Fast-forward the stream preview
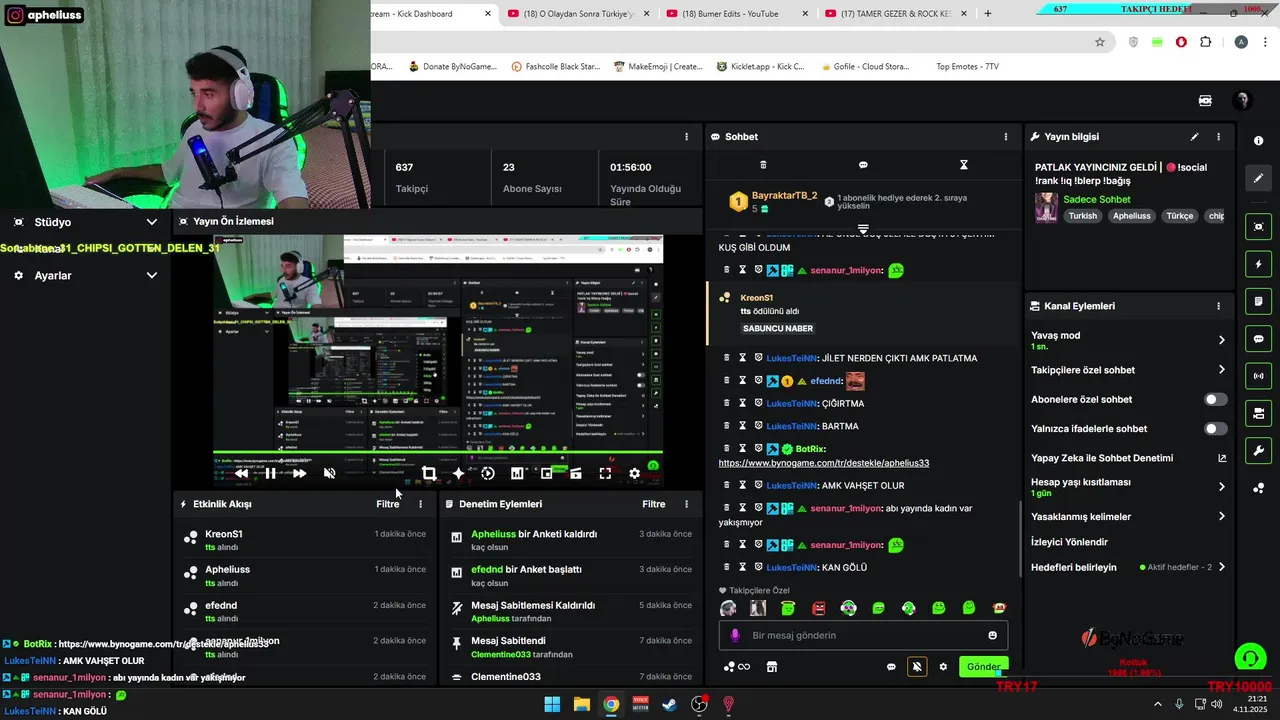1280x720 pixels. tap(299, 473)
